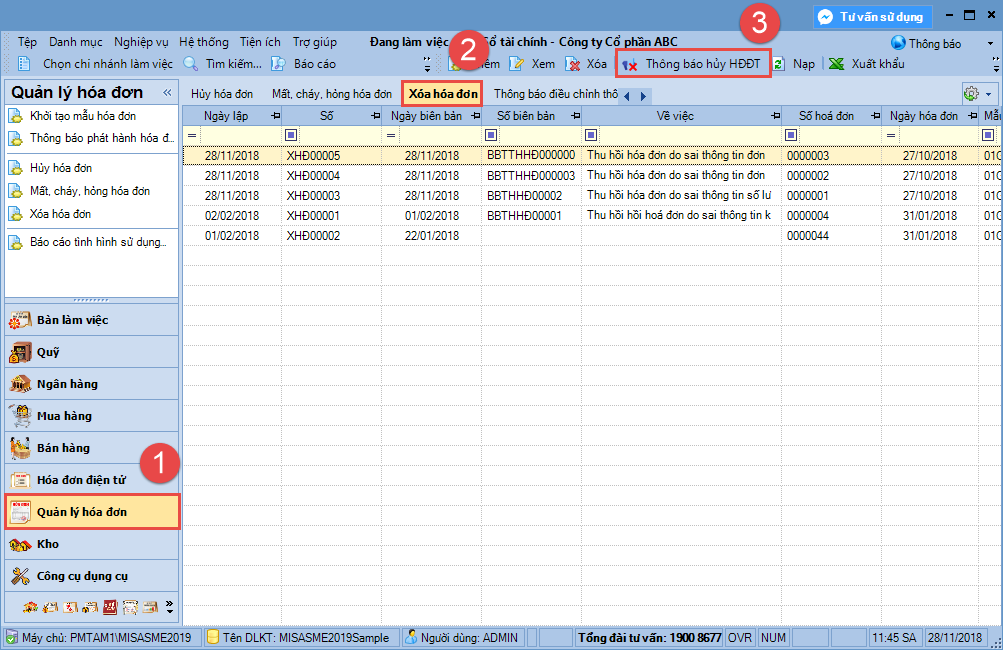Click the Messenger icon on Tư vấn sử dụng
1003x650 pixels.
pos(825,17)
